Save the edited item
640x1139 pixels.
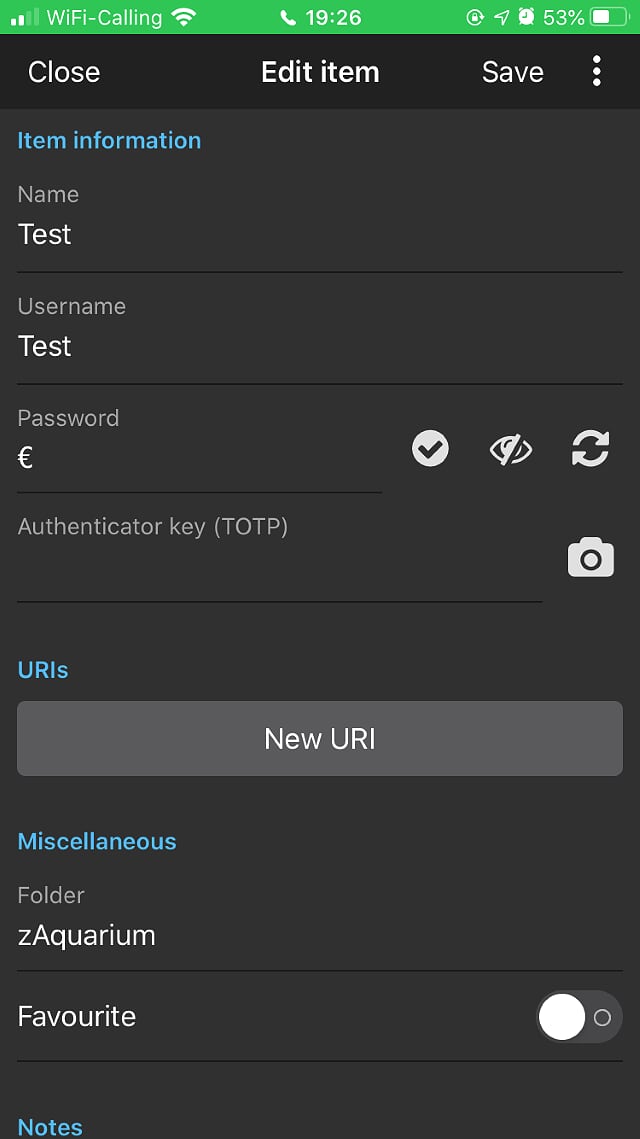coord(512,71)
